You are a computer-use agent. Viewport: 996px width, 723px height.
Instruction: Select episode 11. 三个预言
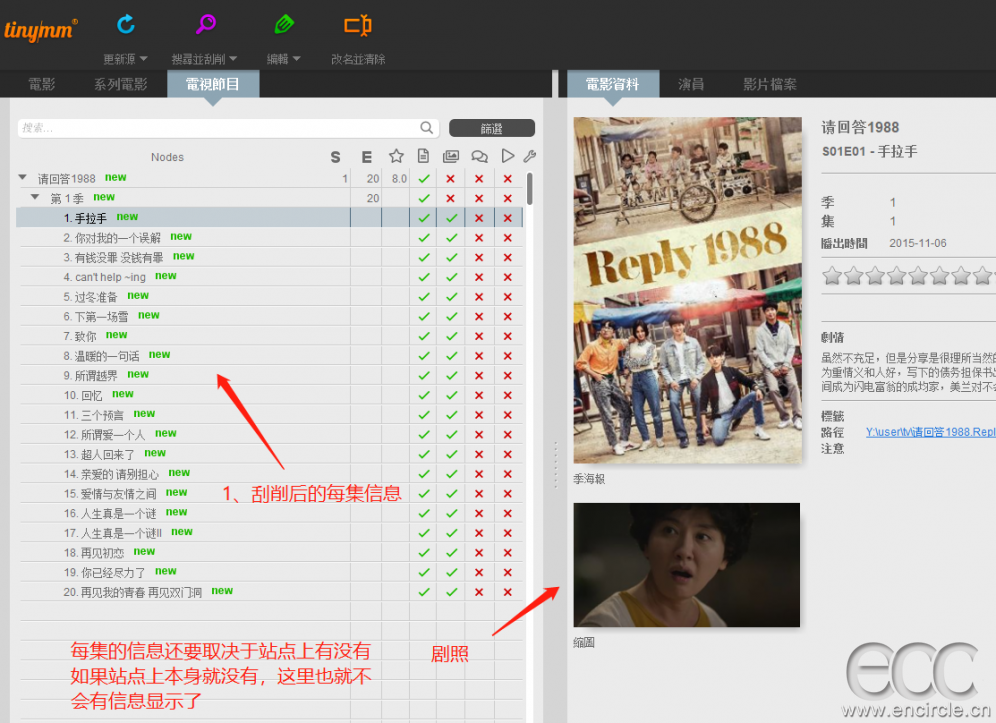click(93, 415)
